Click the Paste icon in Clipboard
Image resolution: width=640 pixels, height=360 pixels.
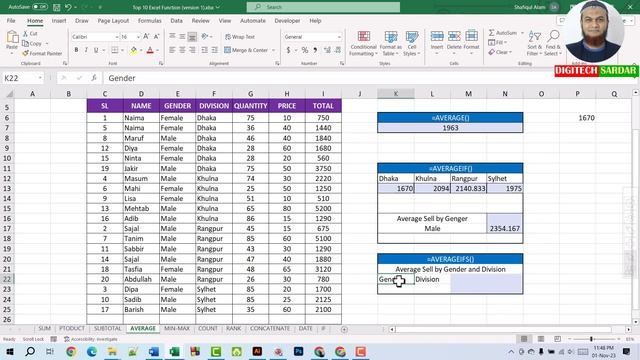click(12, 38)
